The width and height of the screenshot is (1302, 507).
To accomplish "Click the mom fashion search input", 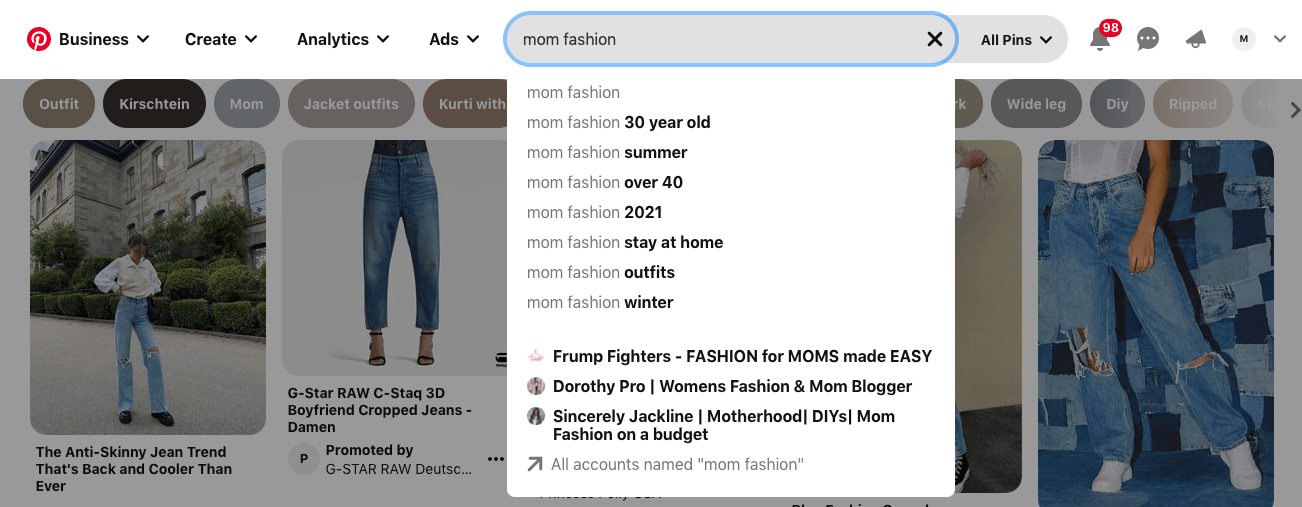I will click(715, 39).
